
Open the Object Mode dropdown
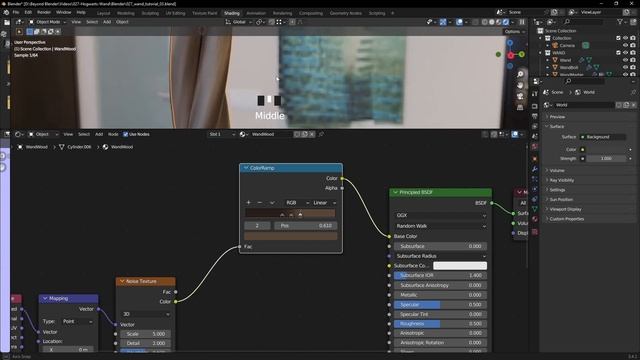click(x=47, y=22)
